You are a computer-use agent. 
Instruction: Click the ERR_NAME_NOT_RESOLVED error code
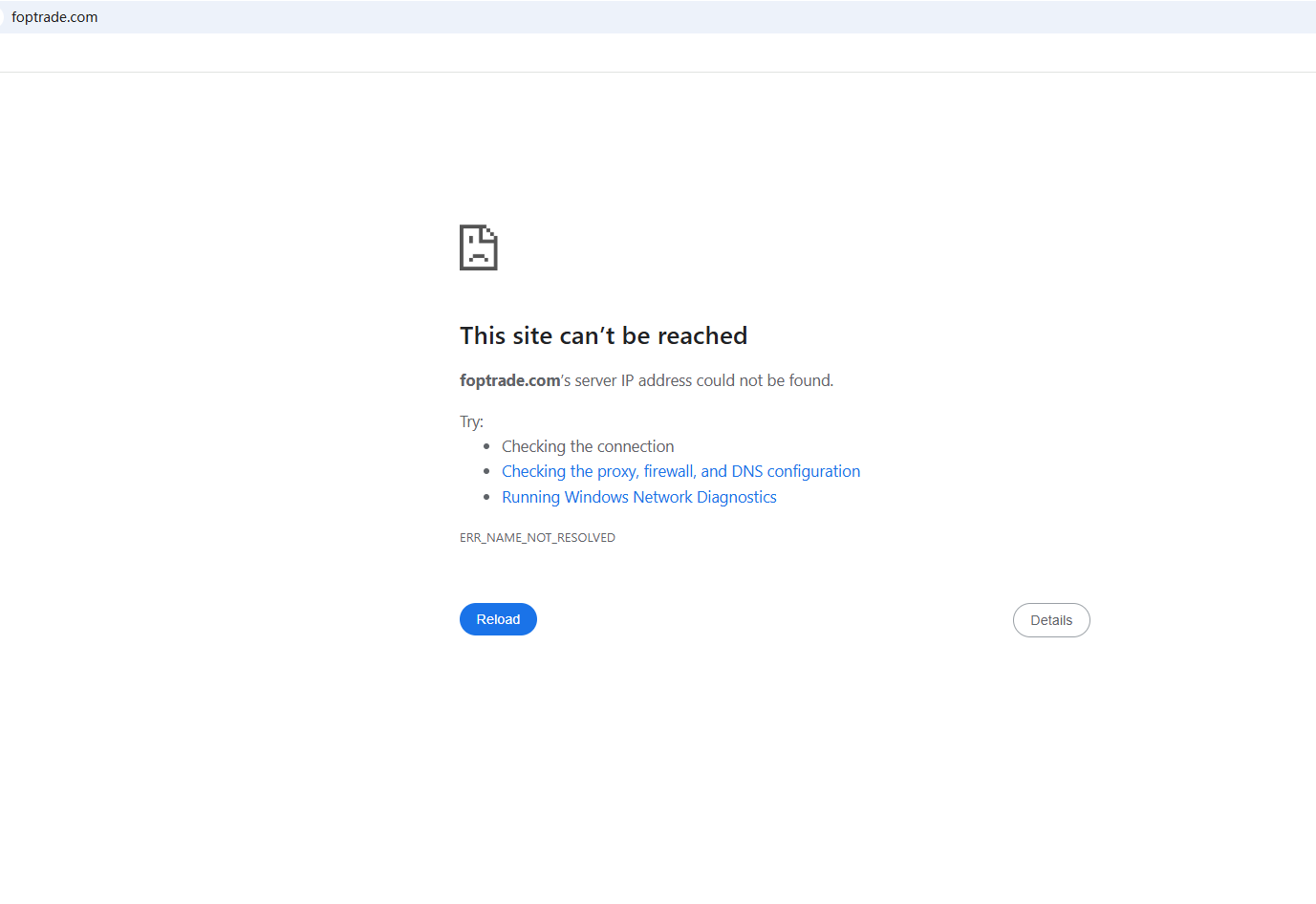[x=537, y=538]
